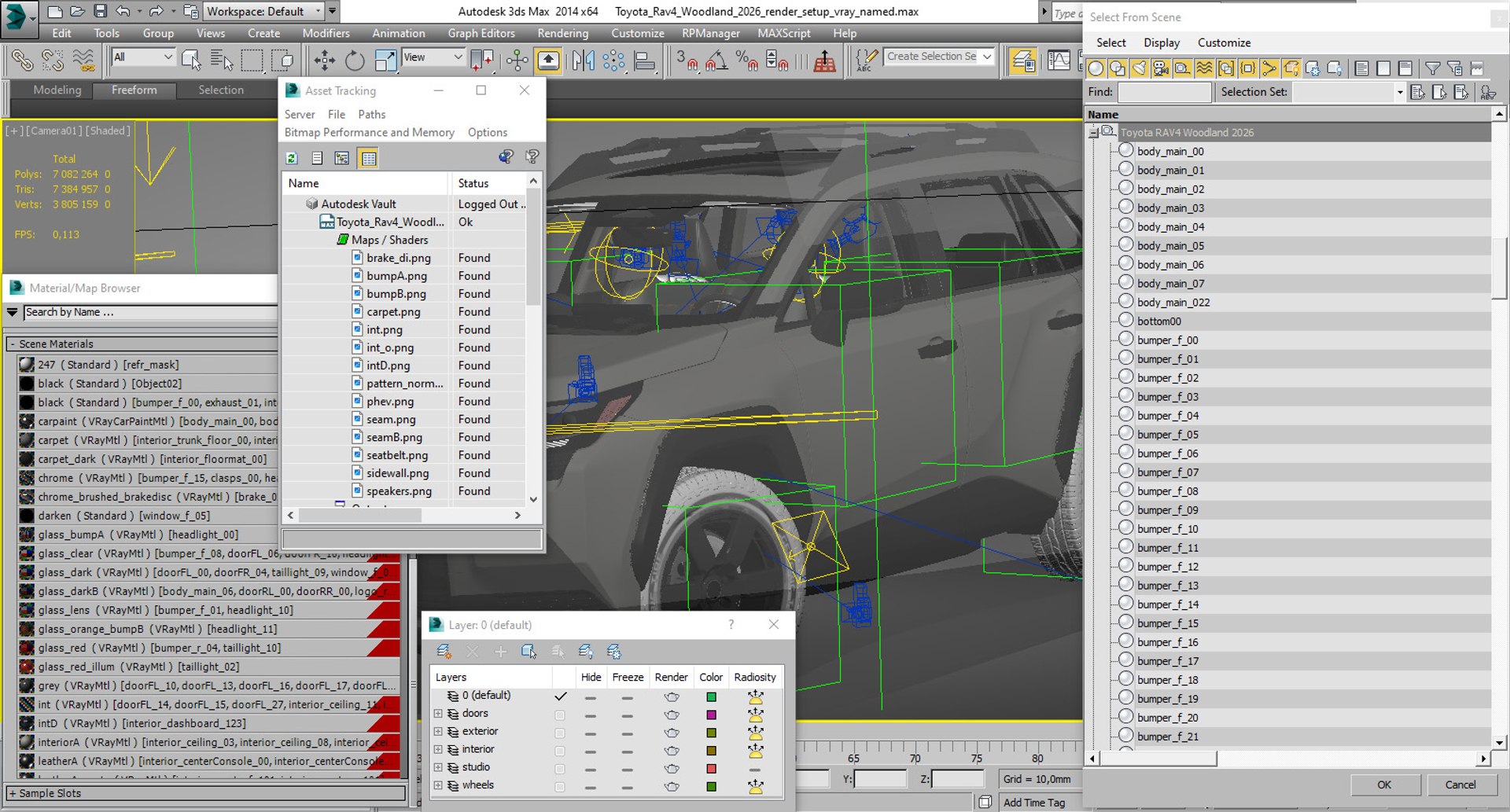Open the Graph Editors menu
The width and height of the screenshot is (1510, 812).
click(481, 33)
